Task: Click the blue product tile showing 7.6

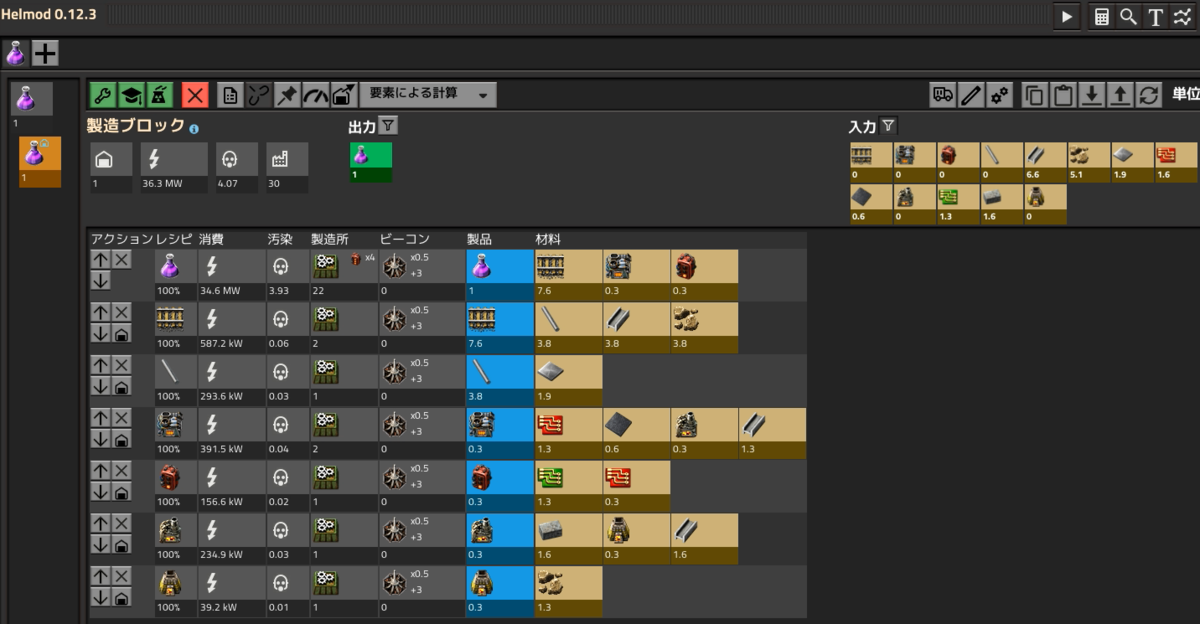Action: point(500,328)
